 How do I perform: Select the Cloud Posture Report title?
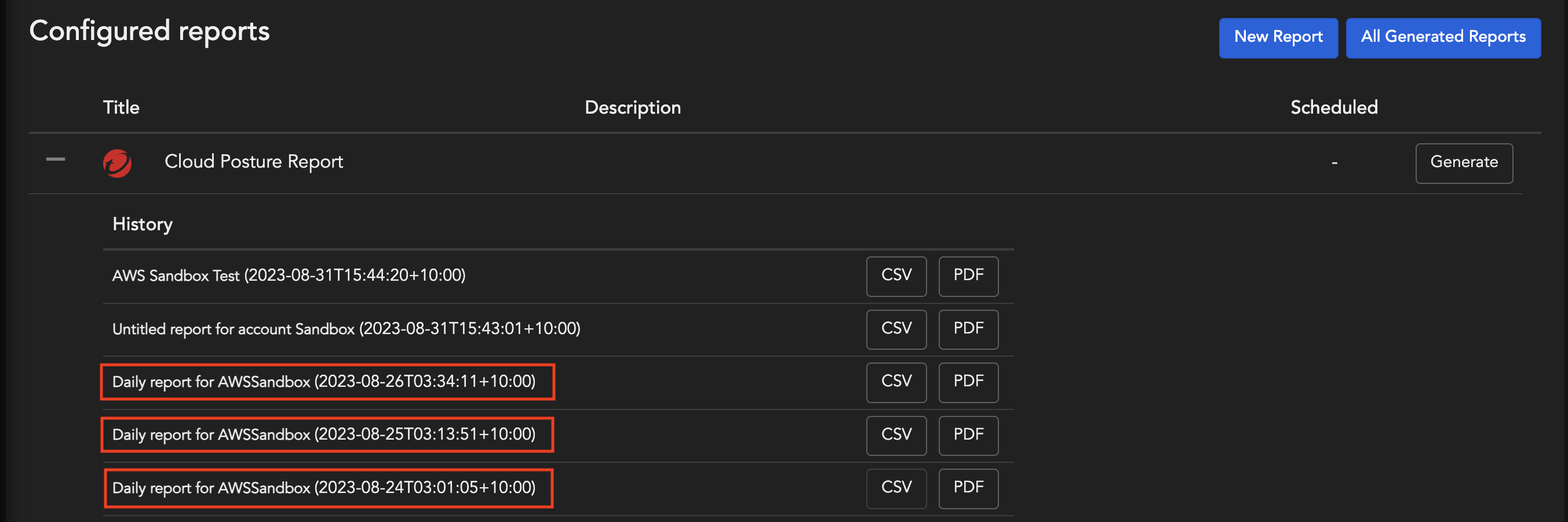254,162
